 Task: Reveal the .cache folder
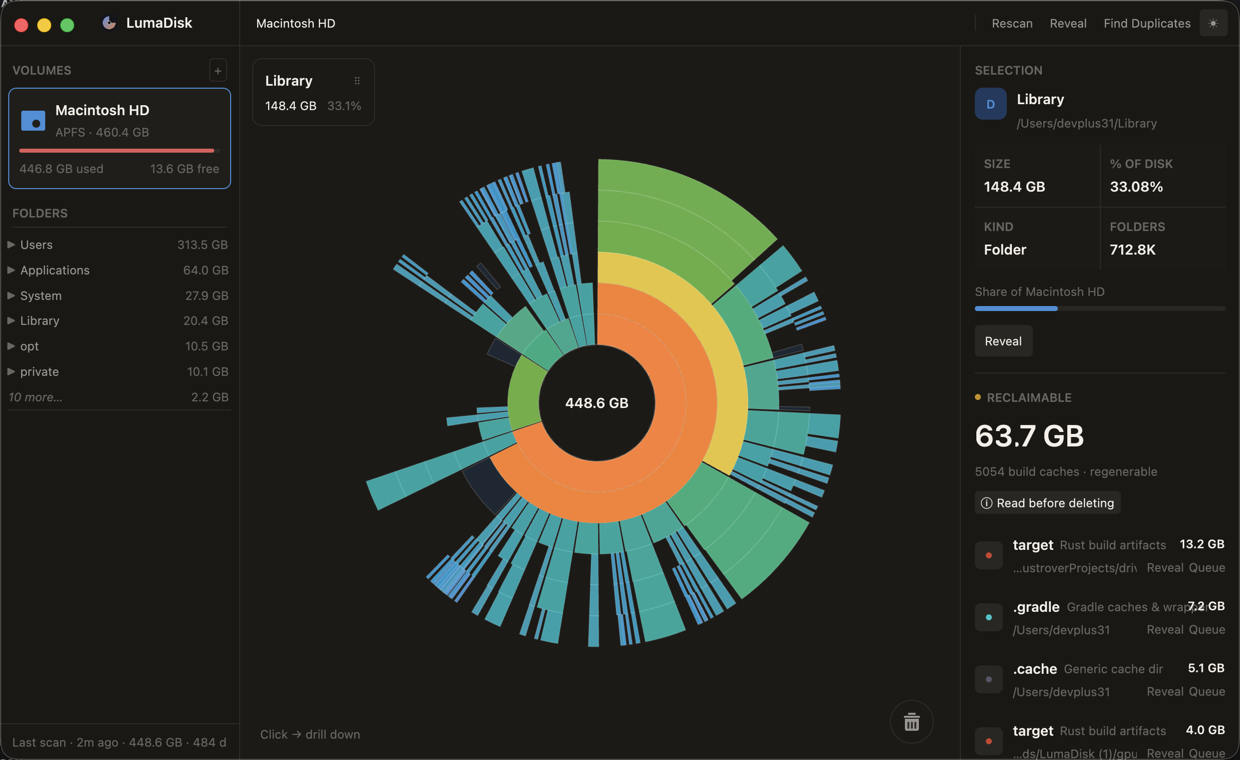pos(1164,692)
